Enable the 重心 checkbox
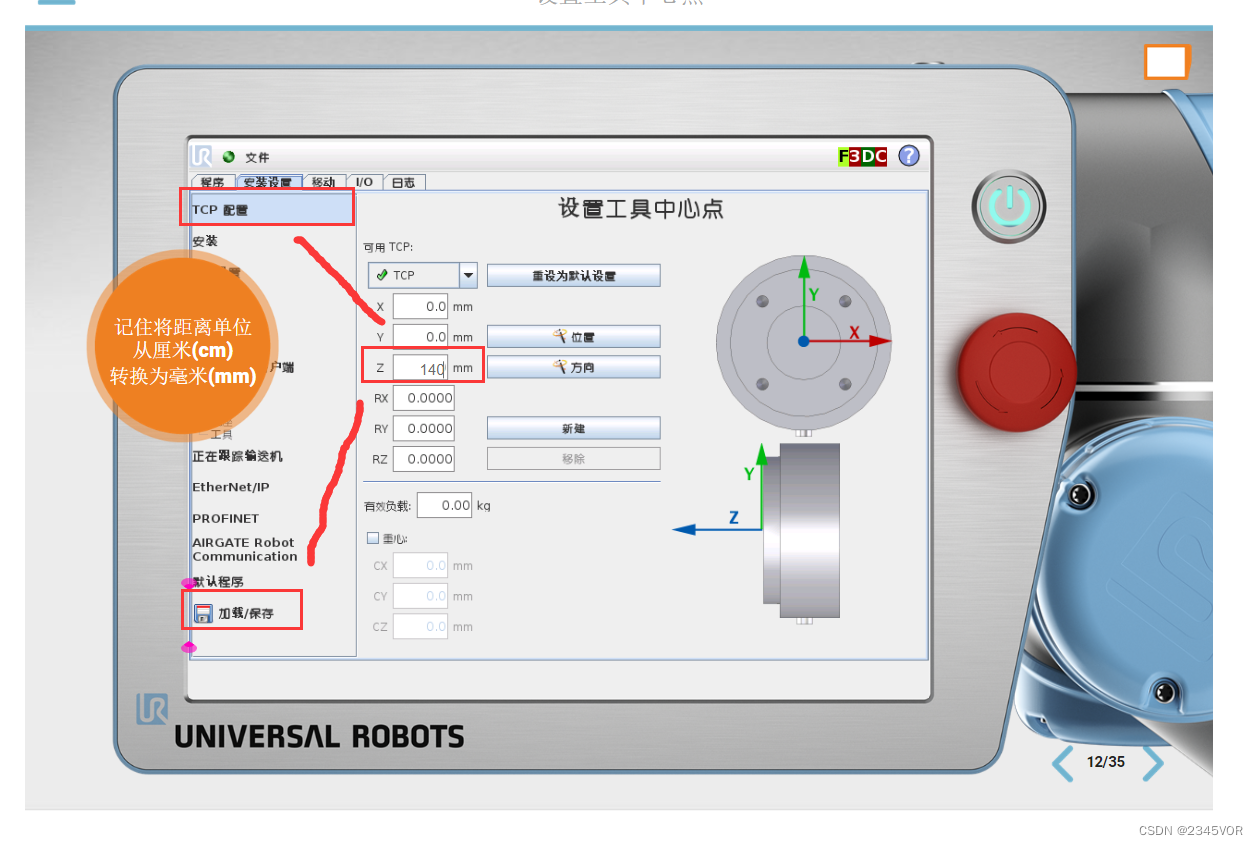This screenshot has height=845, width=1258. [x=373, y=538]
